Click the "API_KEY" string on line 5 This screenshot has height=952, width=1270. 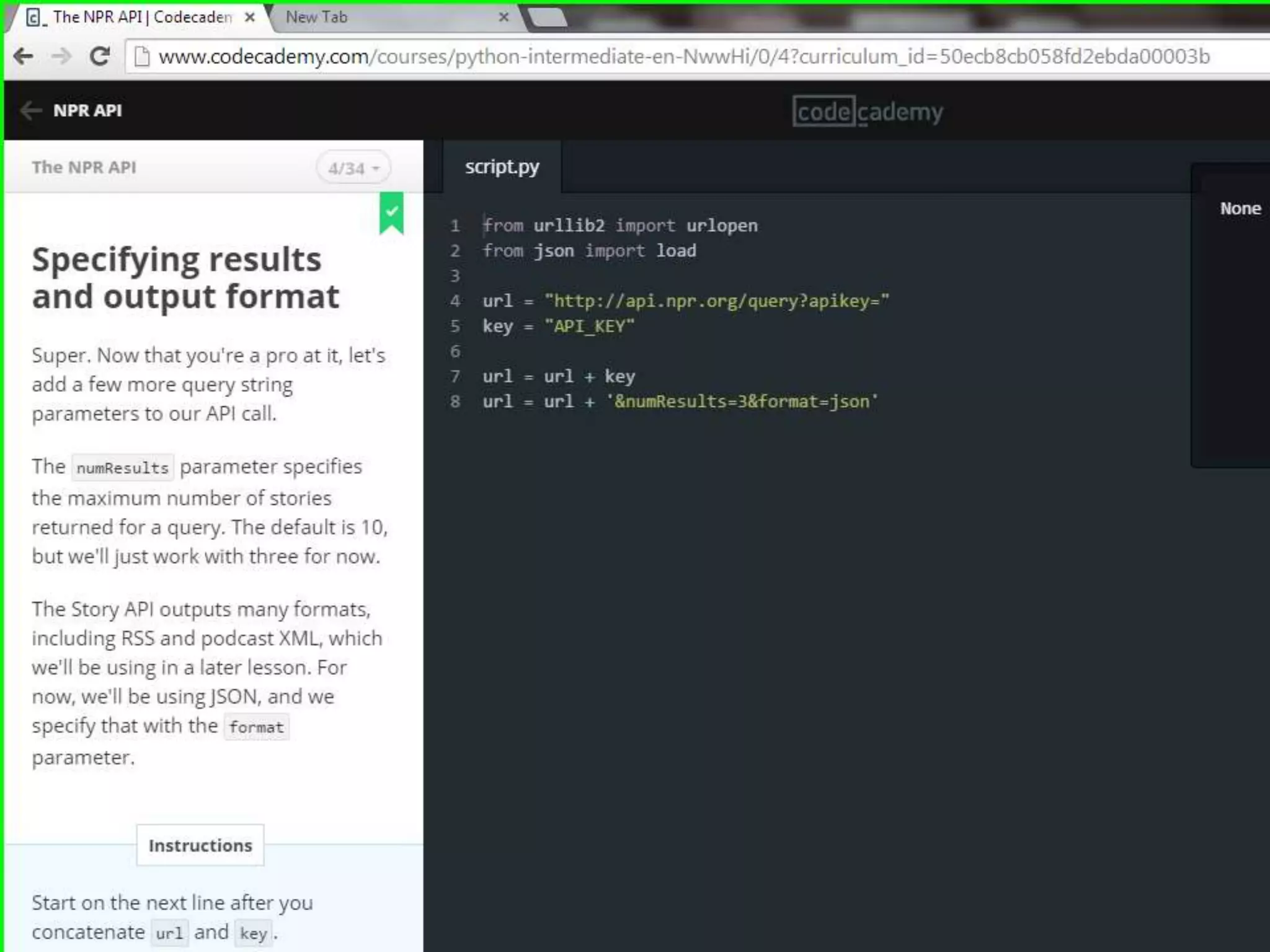(590, 326)
